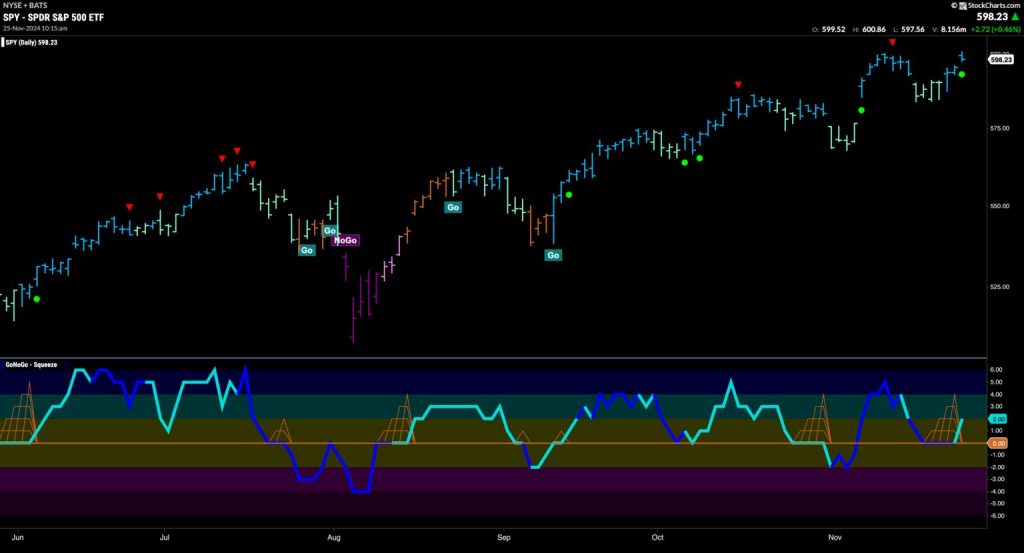The width and height of the screenshot is (1024, 553).
Task: Click the green up arrow beside 598.23
Action: click(1016, 17)
